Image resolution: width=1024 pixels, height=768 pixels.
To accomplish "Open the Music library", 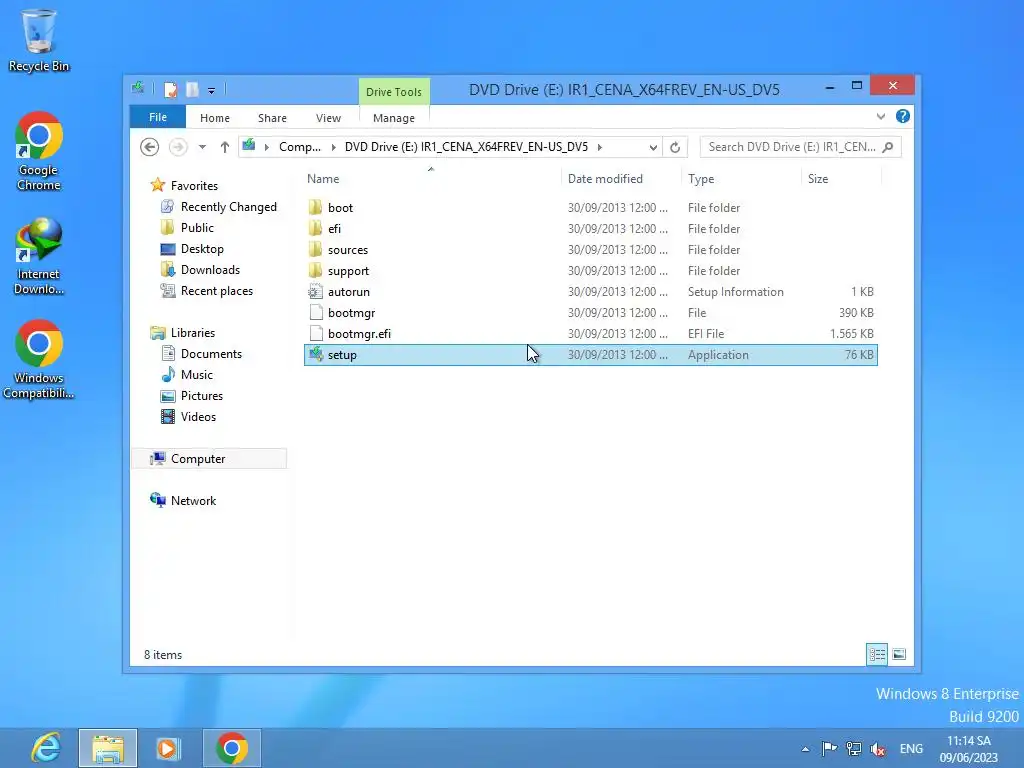I will coord(197,375).
